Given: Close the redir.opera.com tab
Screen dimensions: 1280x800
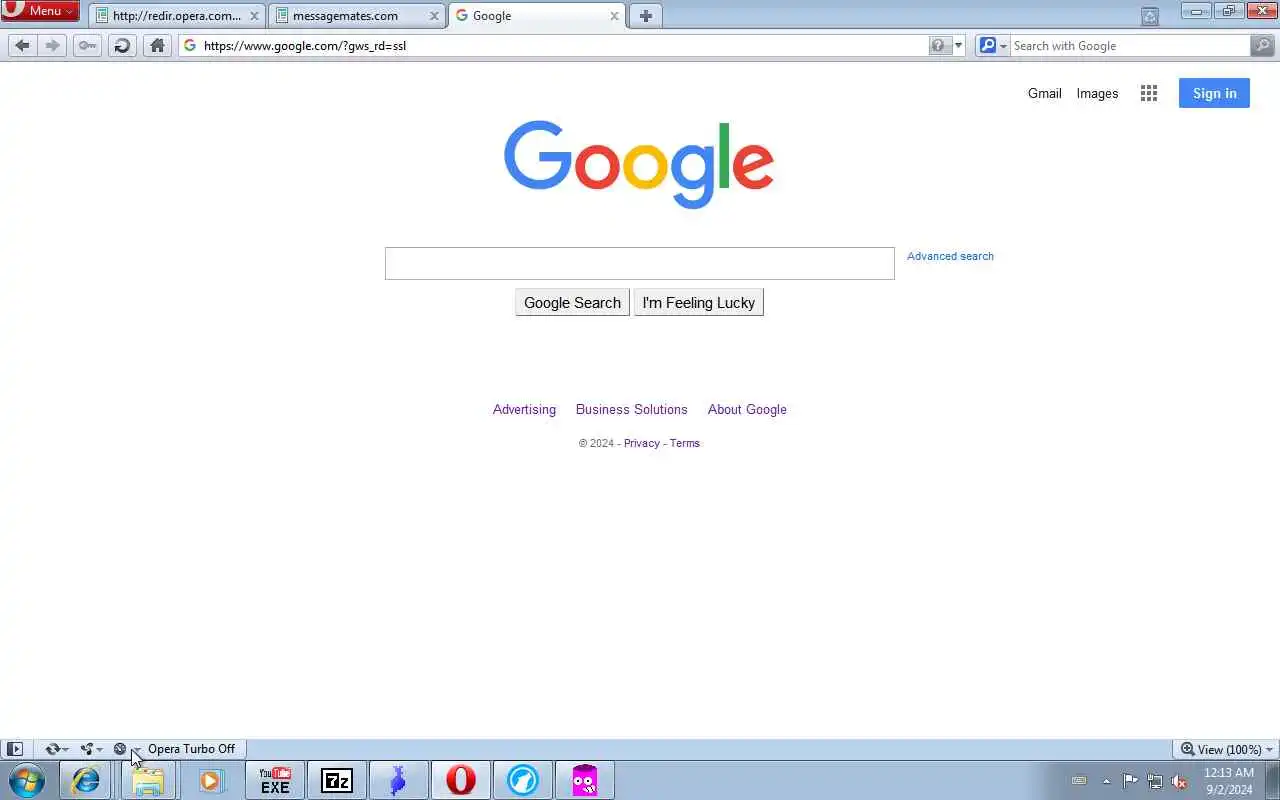Looking at the screenshot, I should point(254,16).
